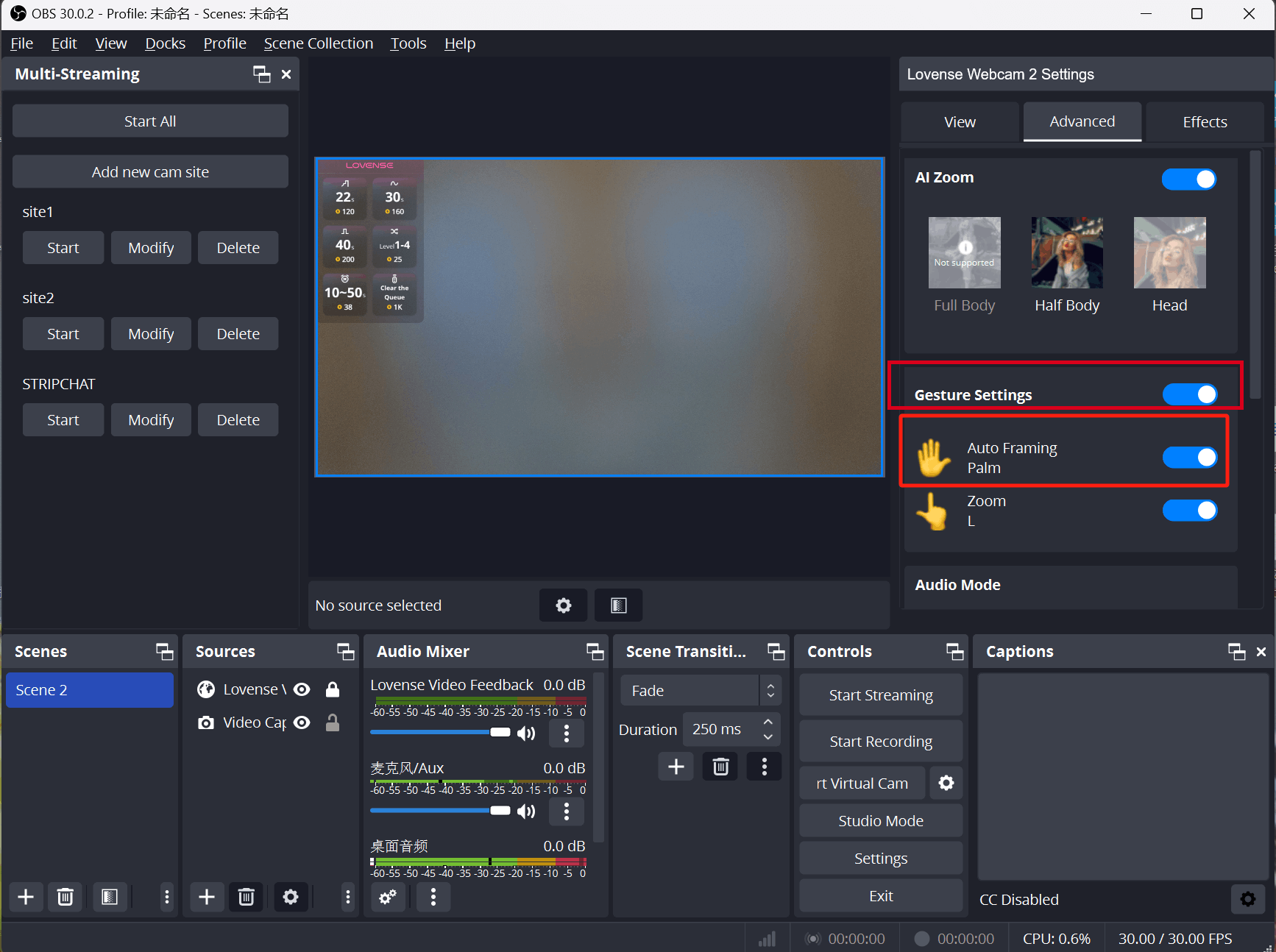Switch to the Effects tab
Image resolution: width=1276 pixels, height=952 pixels.
point(1204,122)
